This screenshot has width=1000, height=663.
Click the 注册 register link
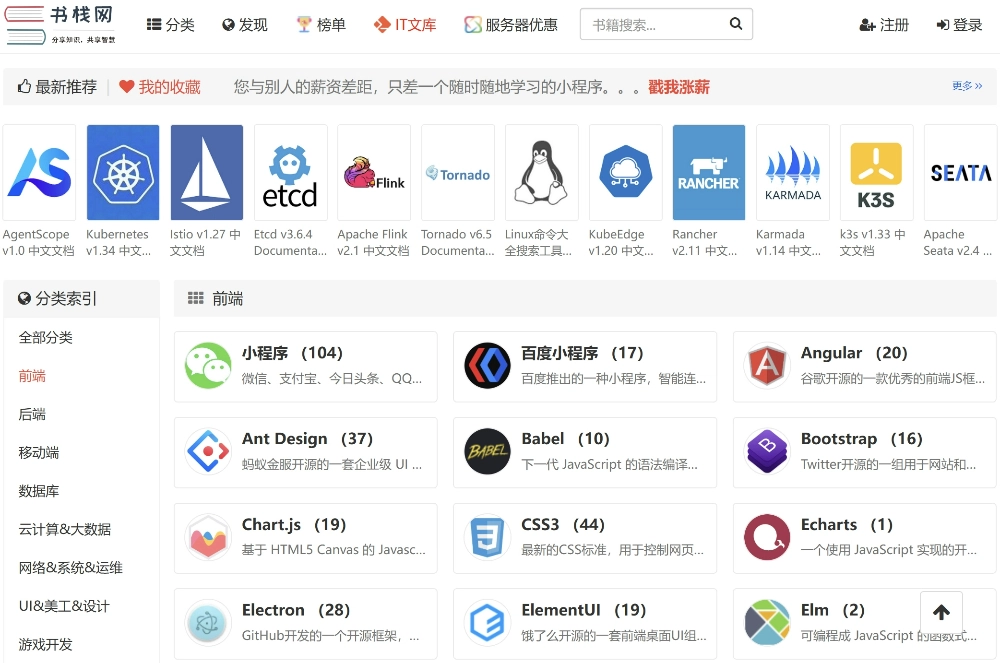(884, 25)
